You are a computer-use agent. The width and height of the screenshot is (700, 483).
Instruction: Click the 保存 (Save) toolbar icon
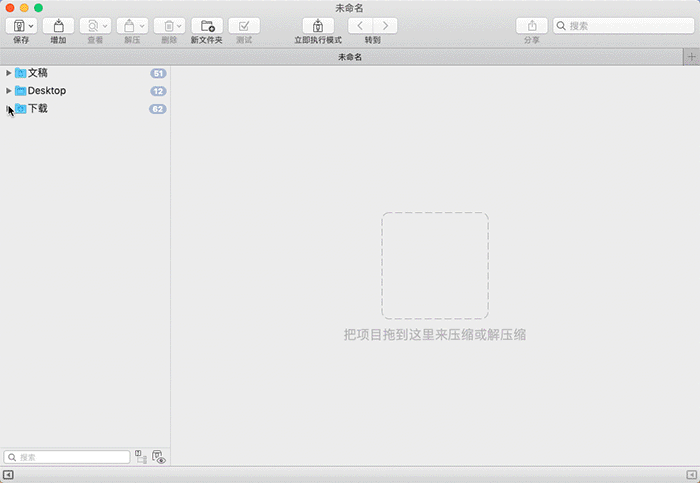[19, 26]
